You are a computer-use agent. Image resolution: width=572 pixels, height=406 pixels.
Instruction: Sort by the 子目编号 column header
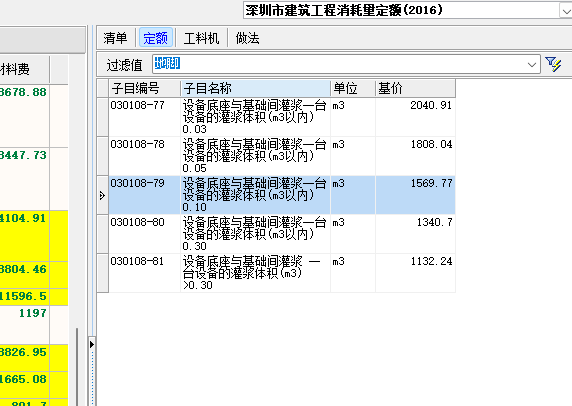(x=144, y=89)
